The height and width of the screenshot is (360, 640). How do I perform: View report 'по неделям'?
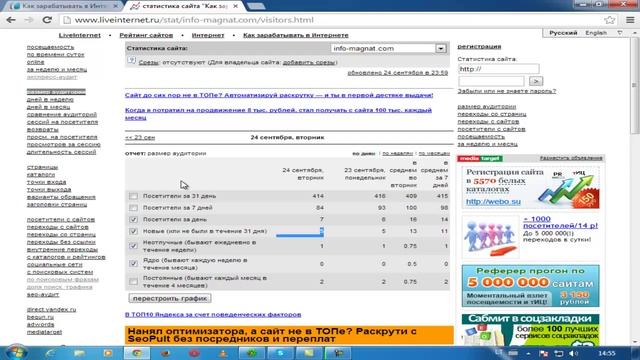(398, 153)
